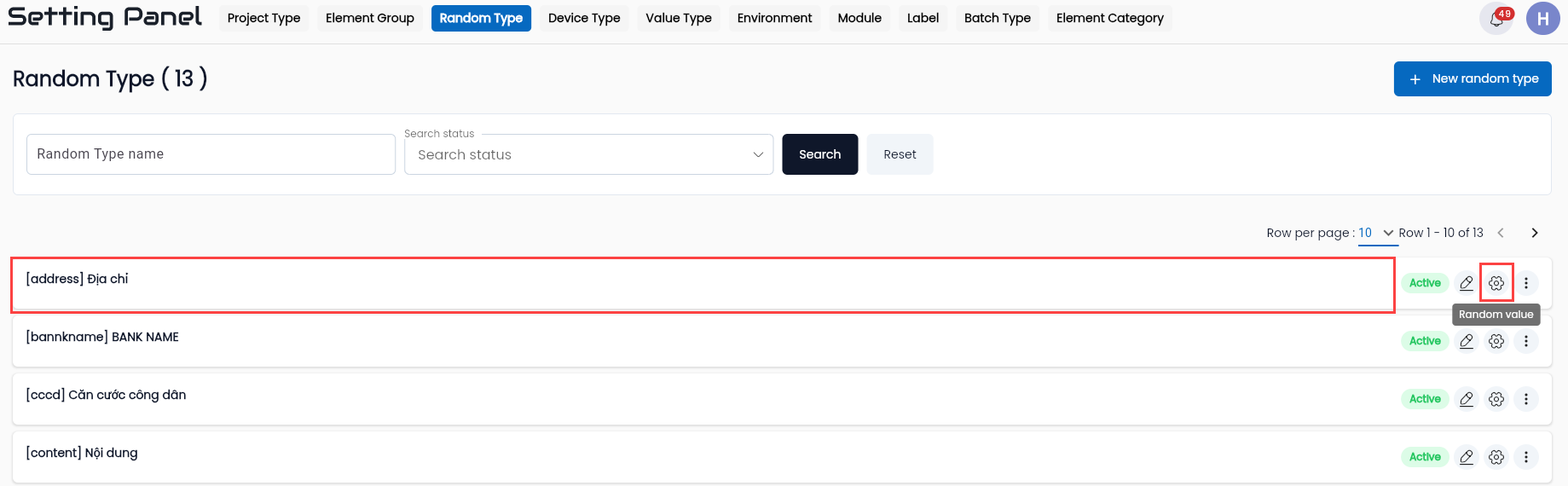Open gear settings for [cccd] row
The image size is (1568, 486).
[x=1496, y=399]
